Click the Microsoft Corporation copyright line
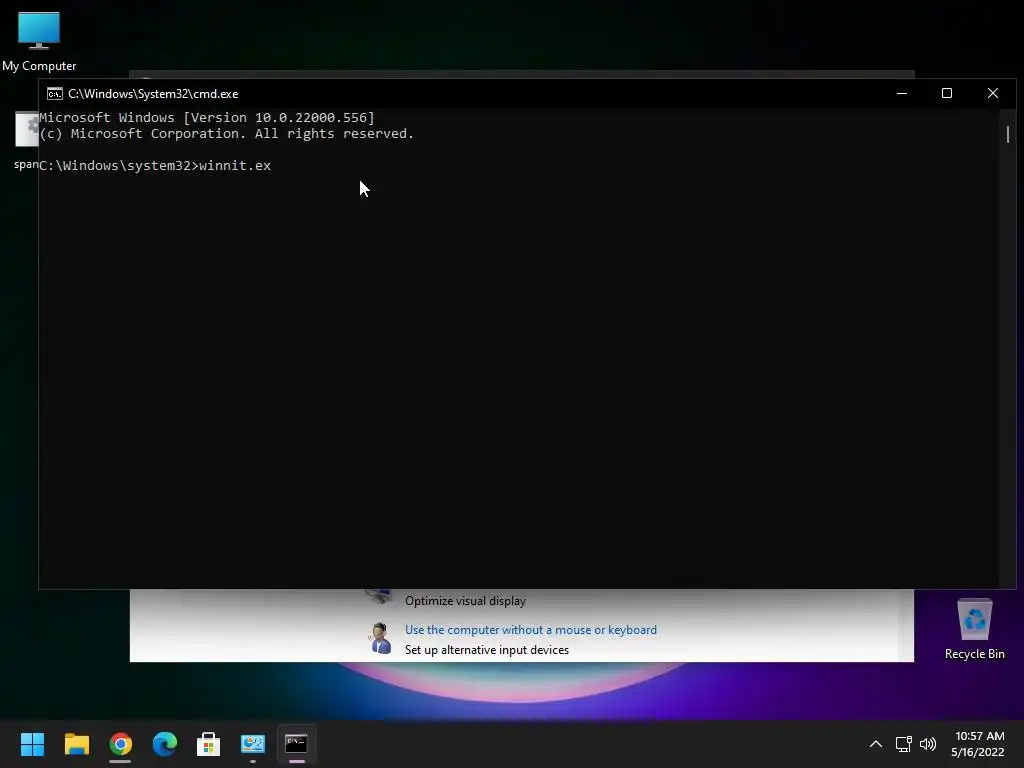This screenshot has height=768, width=1024. [227, 133]
